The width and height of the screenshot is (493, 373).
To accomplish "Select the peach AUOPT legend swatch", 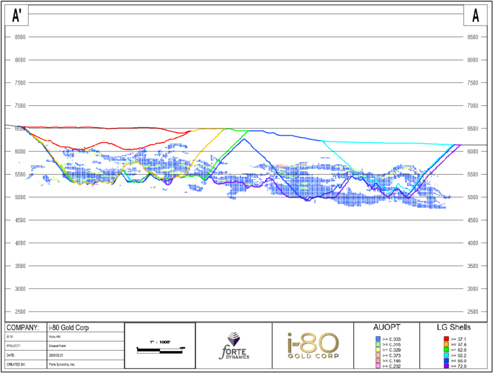I will 378,355.
